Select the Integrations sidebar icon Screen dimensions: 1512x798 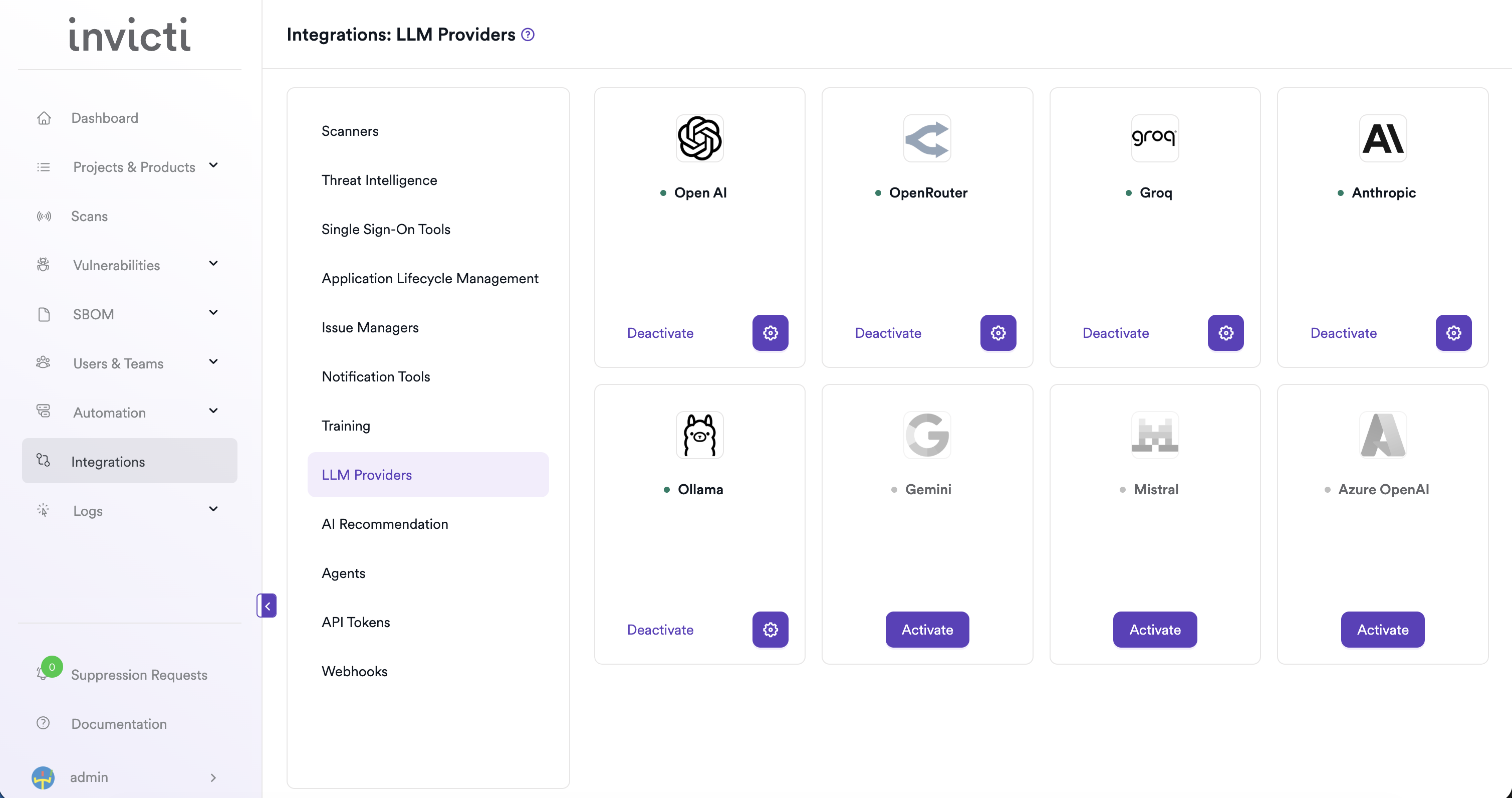[44, 461]
